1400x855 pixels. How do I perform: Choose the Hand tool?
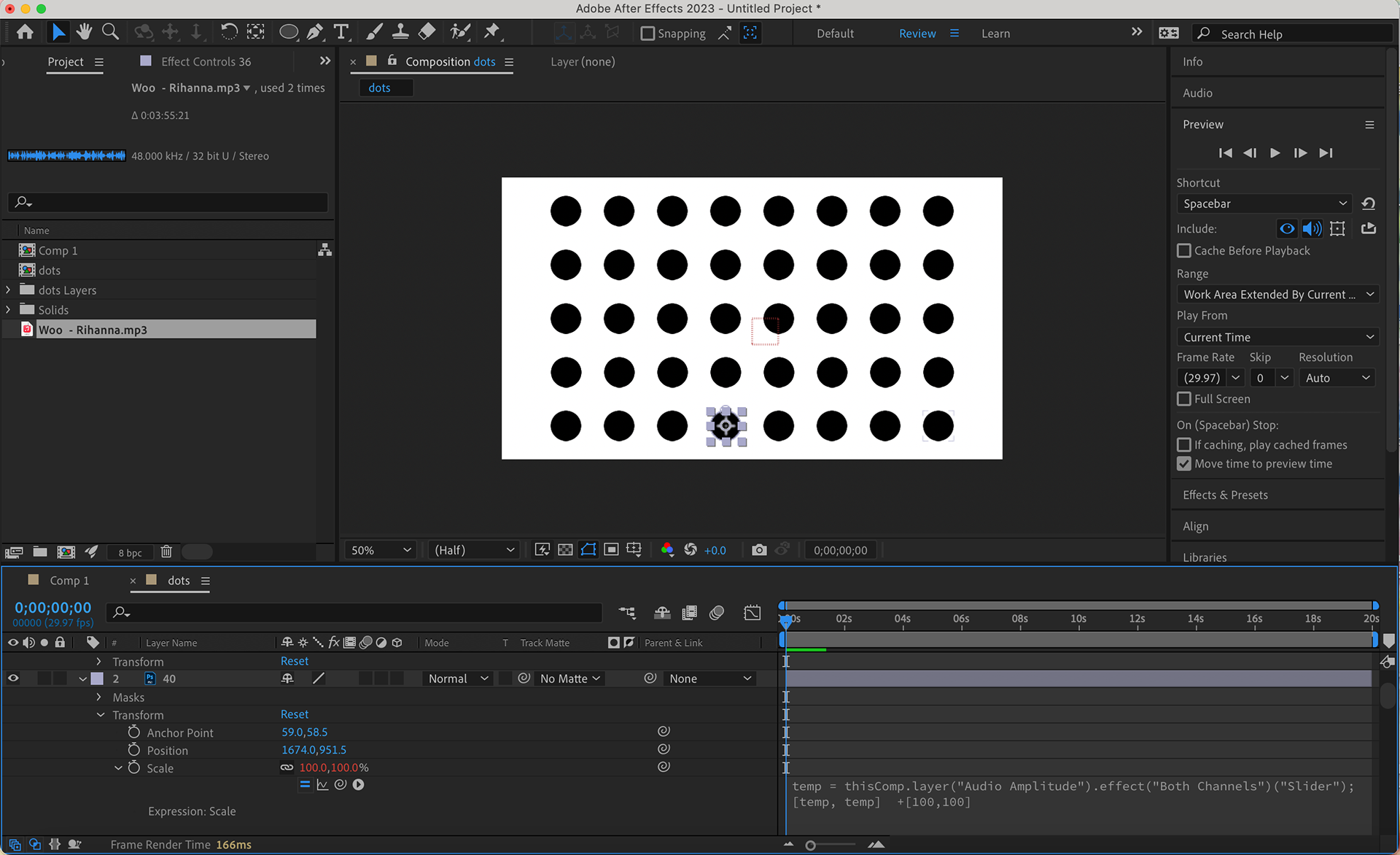click(x=84, y=32)
